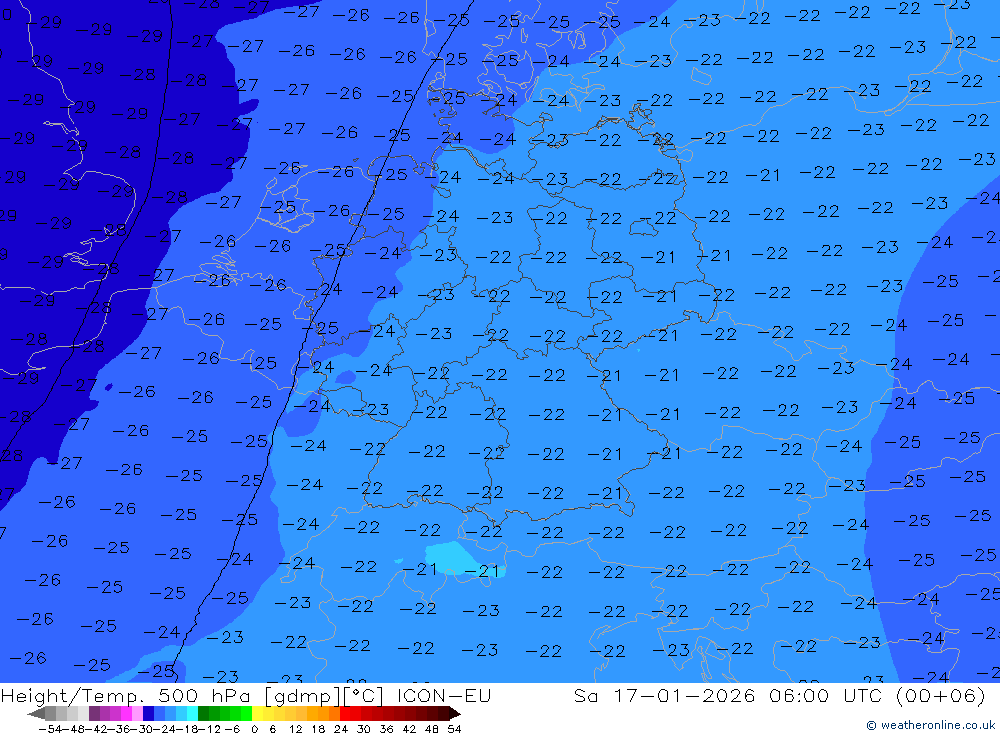Click the bright yellow legend swatch above 0

click(x=258, y=713)
